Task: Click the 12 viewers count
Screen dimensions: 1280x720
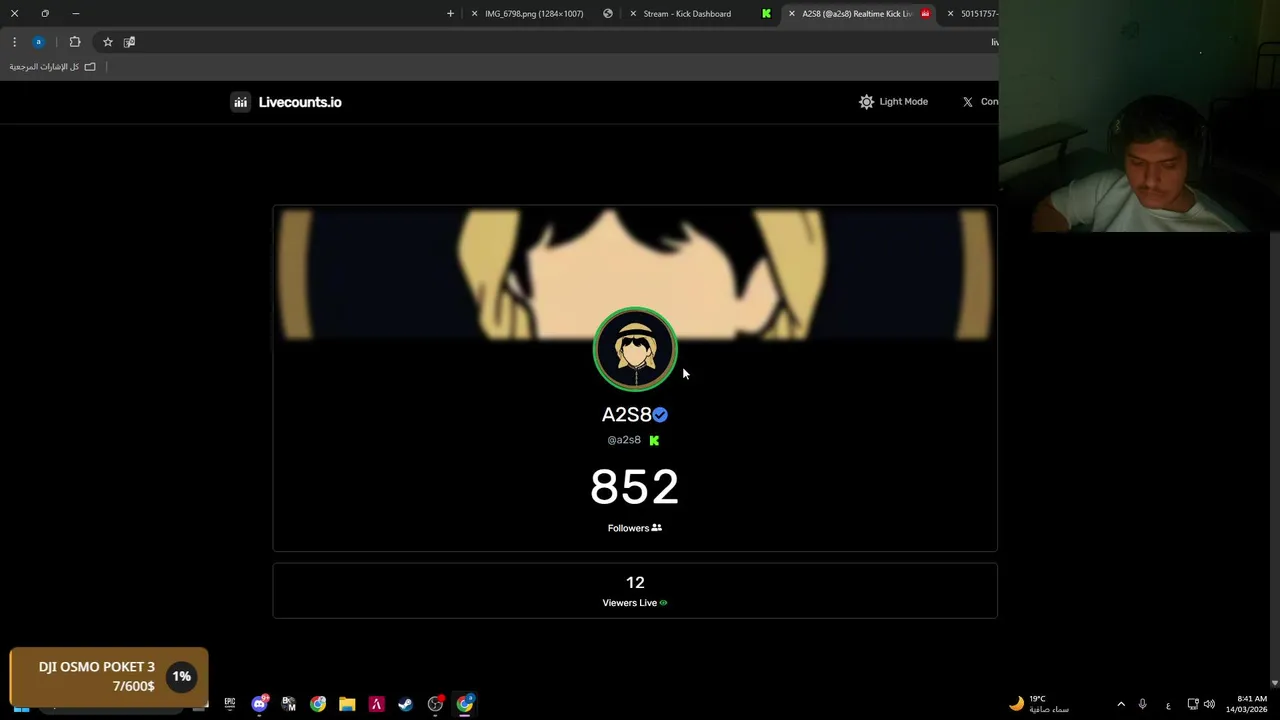Action: tap(635, 582)
